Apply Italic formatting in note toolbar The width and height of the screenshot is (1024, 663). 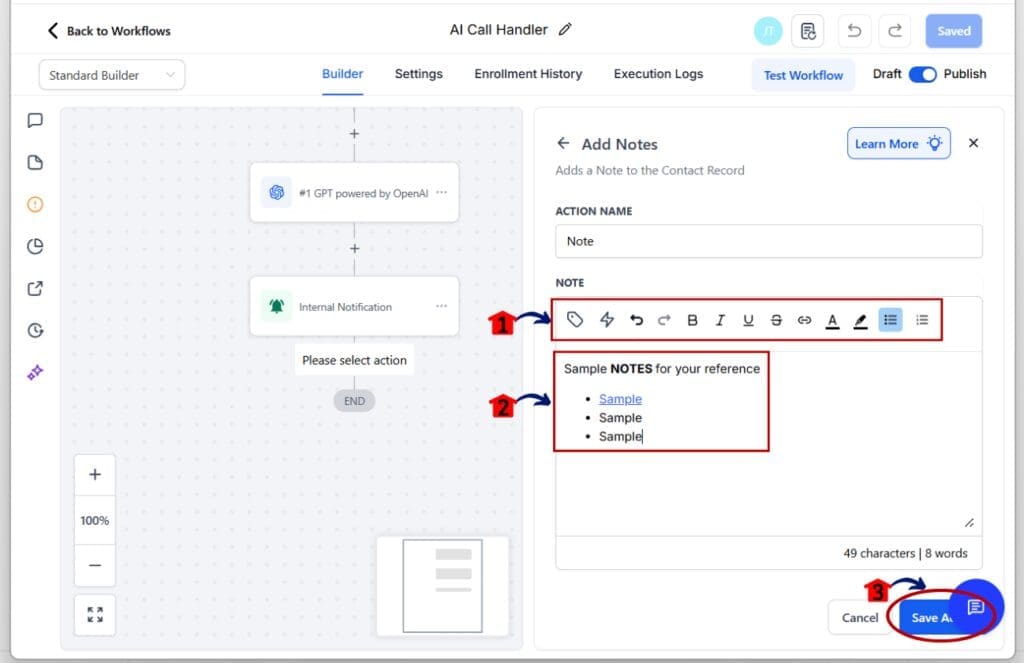pyautogui.click(x=720, y=320)
